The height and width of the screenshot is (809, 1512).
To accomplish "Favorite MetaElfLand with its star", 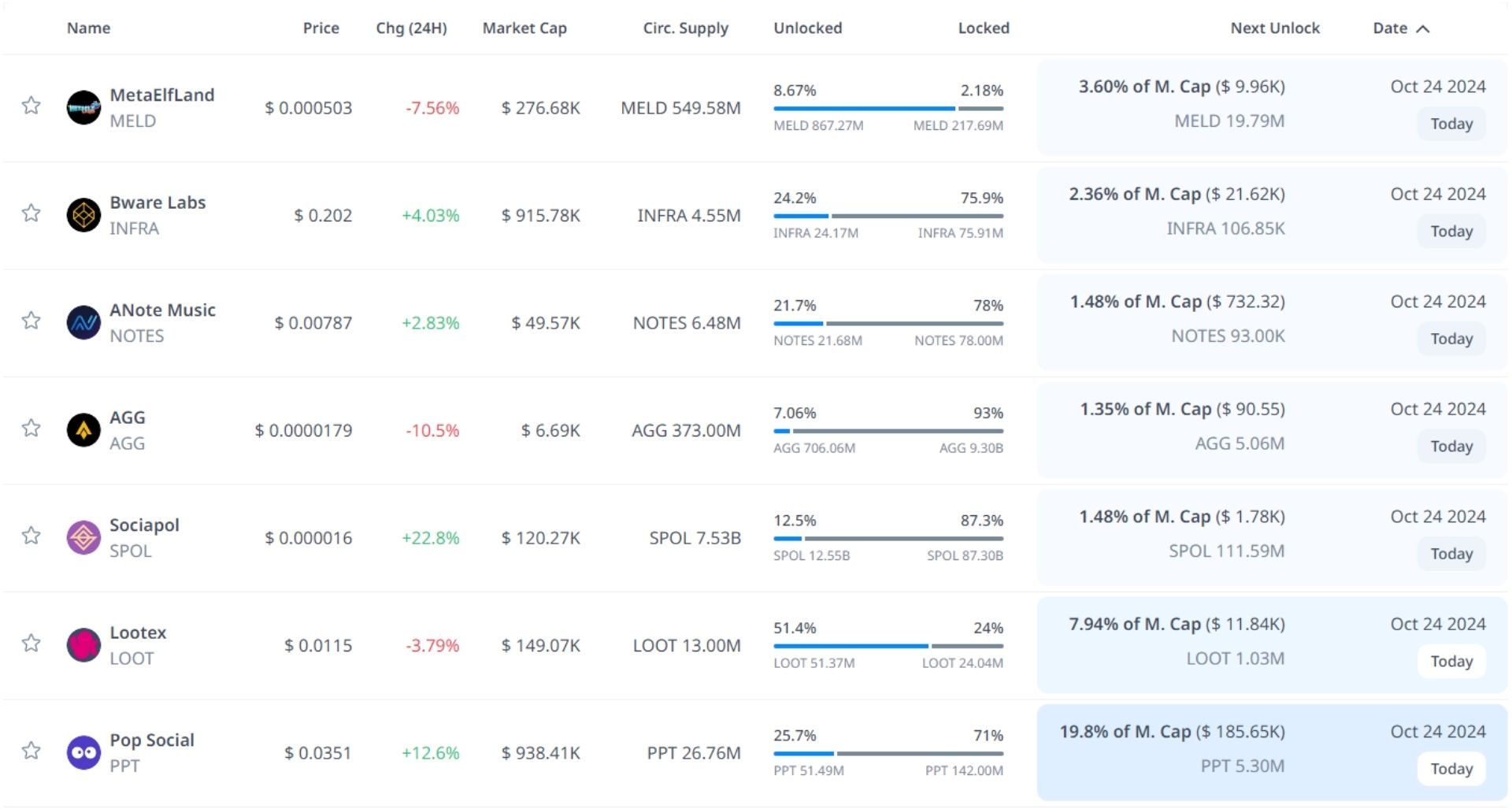I will (31, 106).
